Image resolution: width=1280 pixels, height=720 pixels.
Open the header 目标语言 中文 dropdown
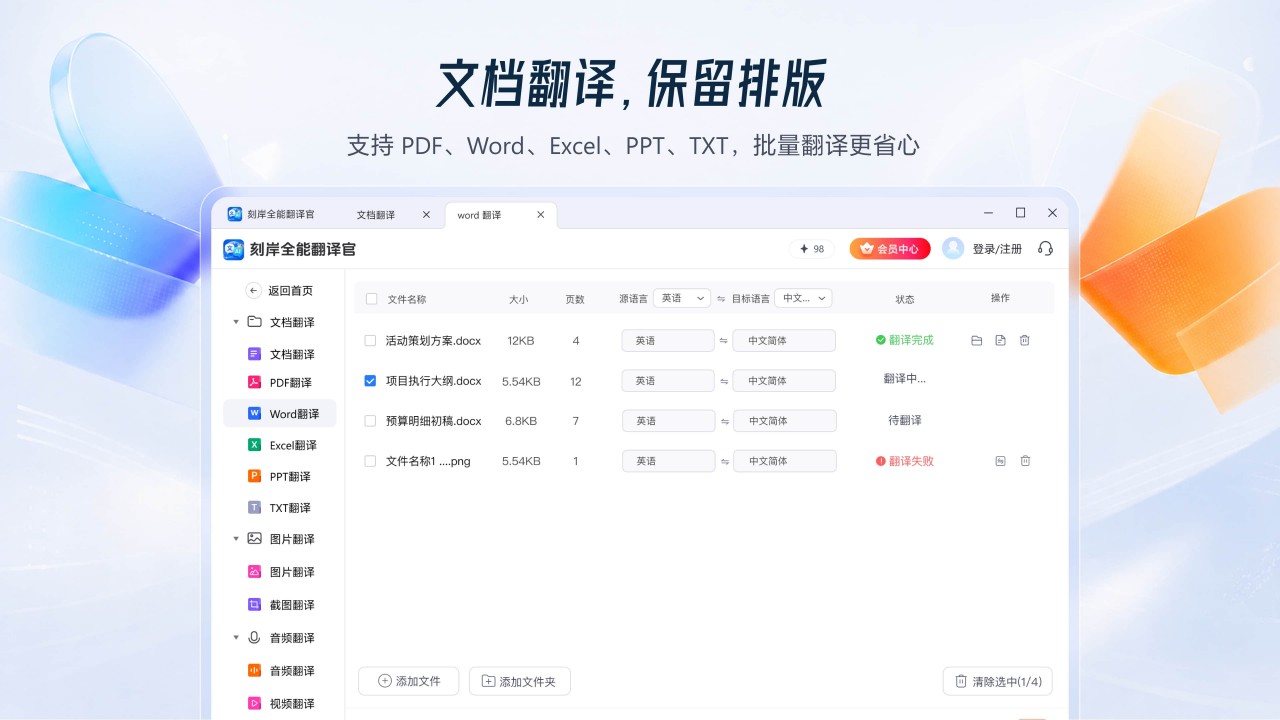pos(803,298)
